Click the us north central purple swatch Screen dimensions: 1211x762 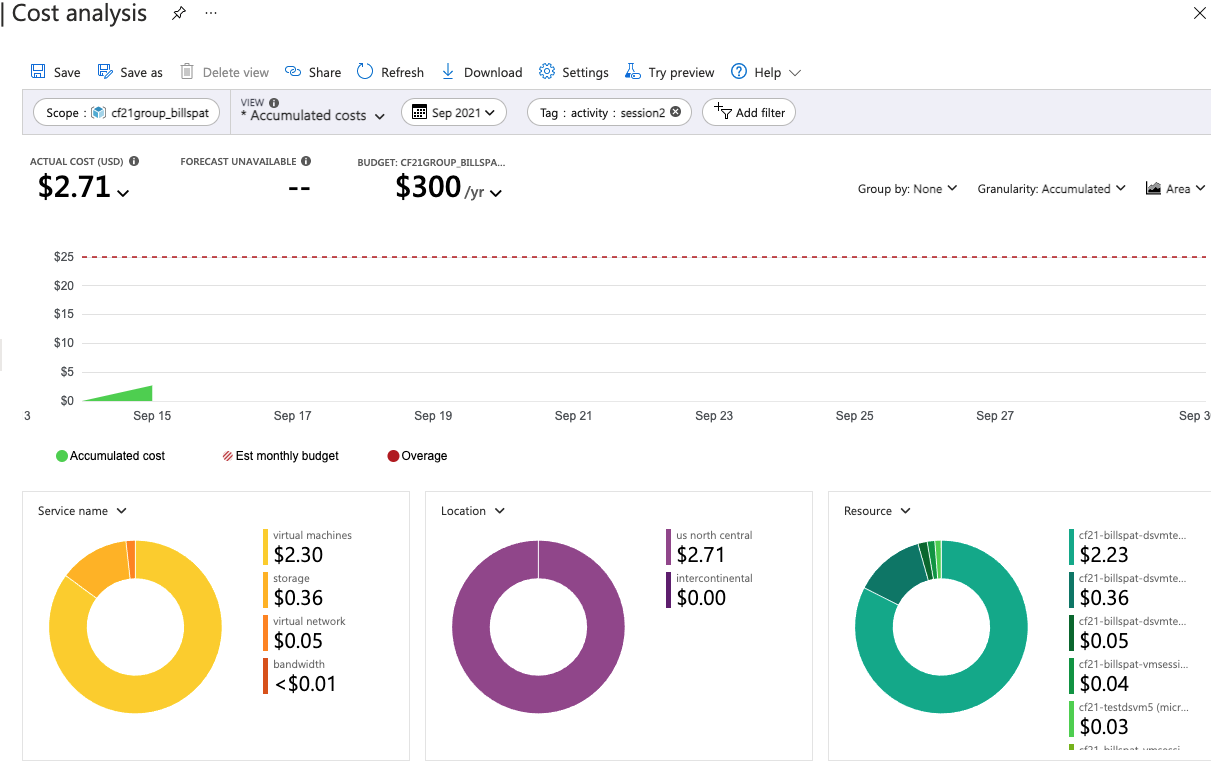point(669,547)
